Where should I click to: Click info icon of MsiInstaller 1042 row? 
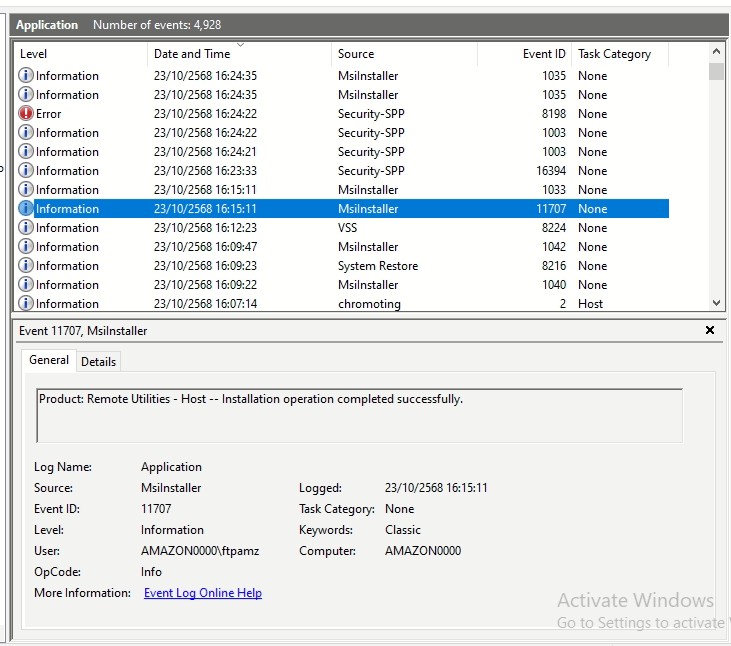point(26,246)
